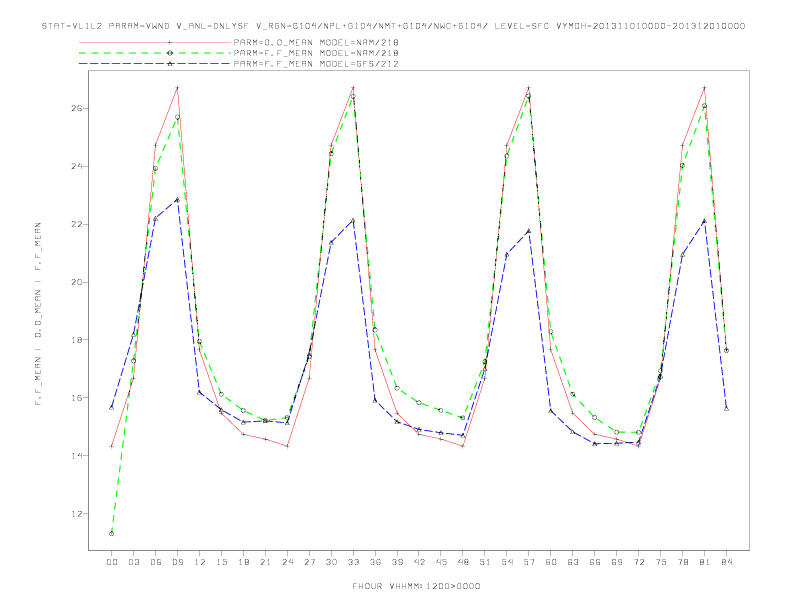This screenshot has height=612, width=792.
Task: Click y-axis tick label 22
Action: pos(76,224)
